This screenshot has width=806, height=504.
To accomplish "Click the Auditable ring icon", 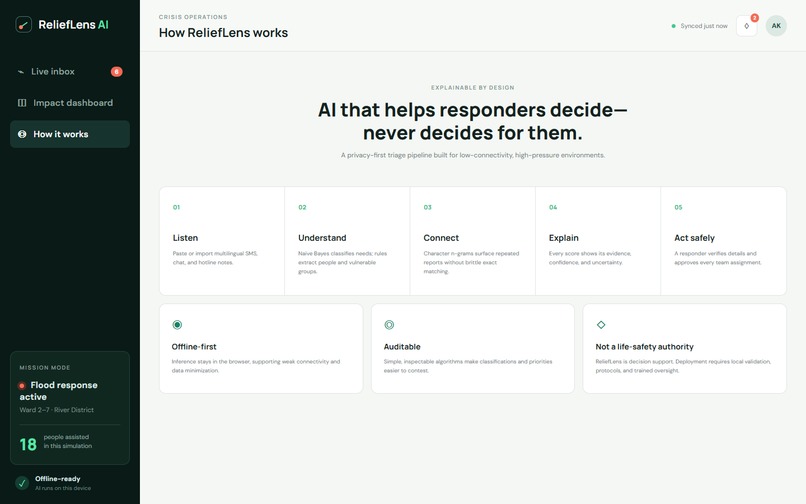I will [x=389, y=325].
